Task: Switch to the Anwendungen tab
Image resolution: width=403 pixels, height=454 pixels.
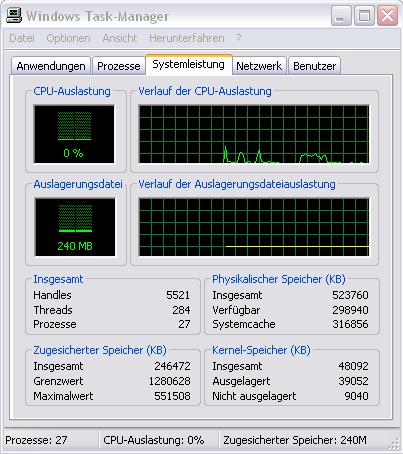Action: [x=51, y=66]
